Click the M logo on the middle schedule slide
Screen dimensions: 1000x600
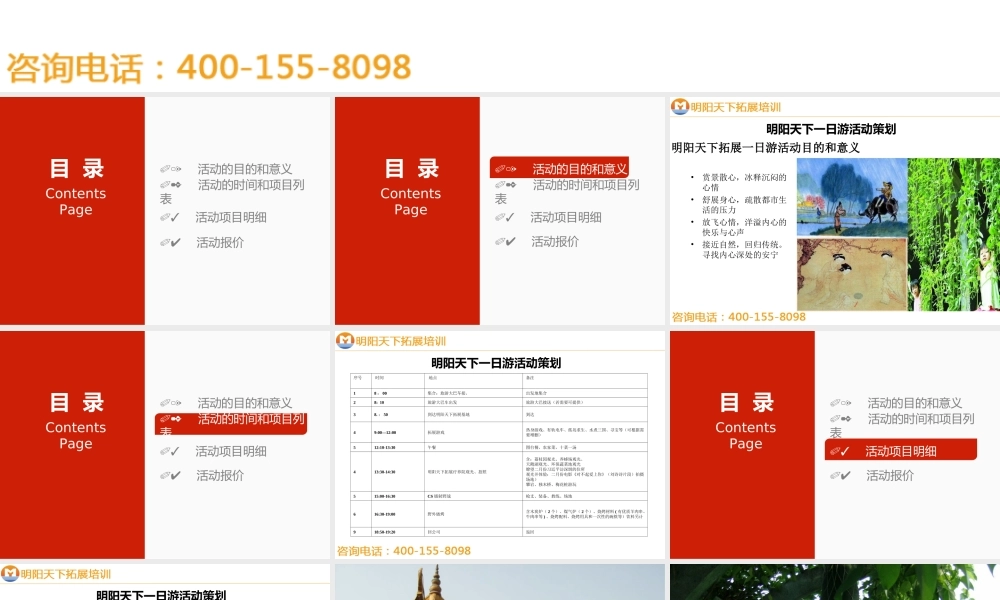pos(345,340)
